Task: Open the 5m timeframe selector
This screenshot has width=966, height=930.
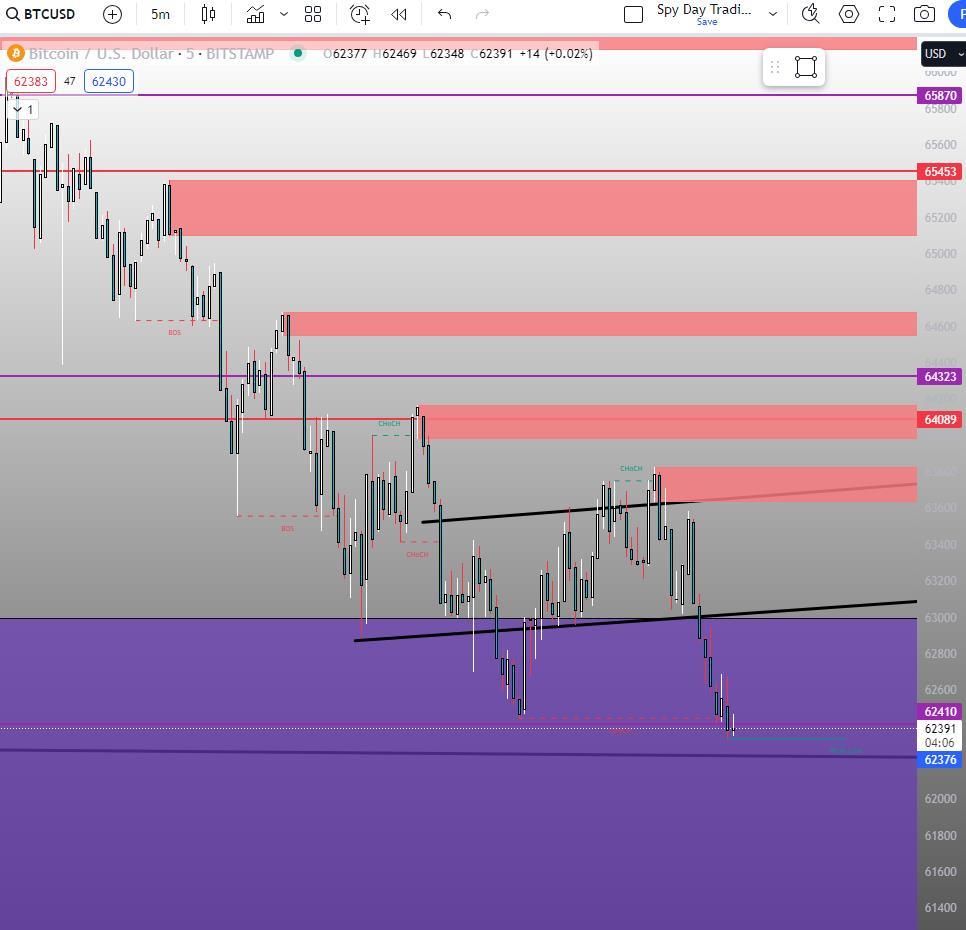Action: click(x=160, y=14)
